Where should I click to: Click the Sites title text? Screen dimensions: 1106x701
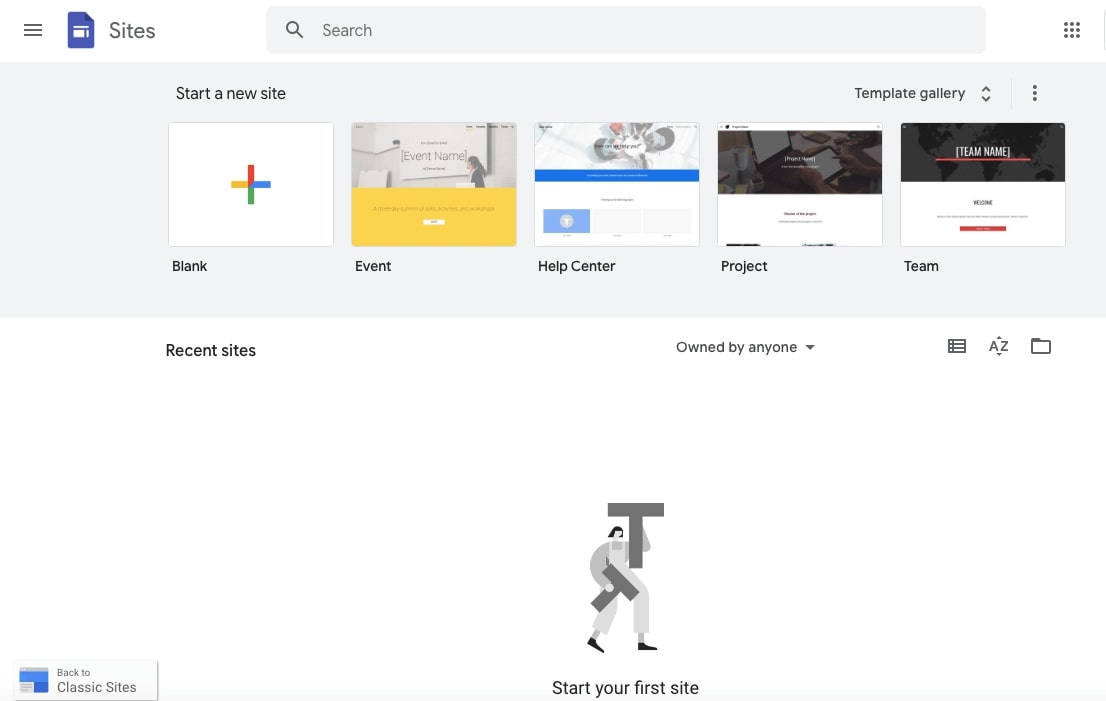132,30
